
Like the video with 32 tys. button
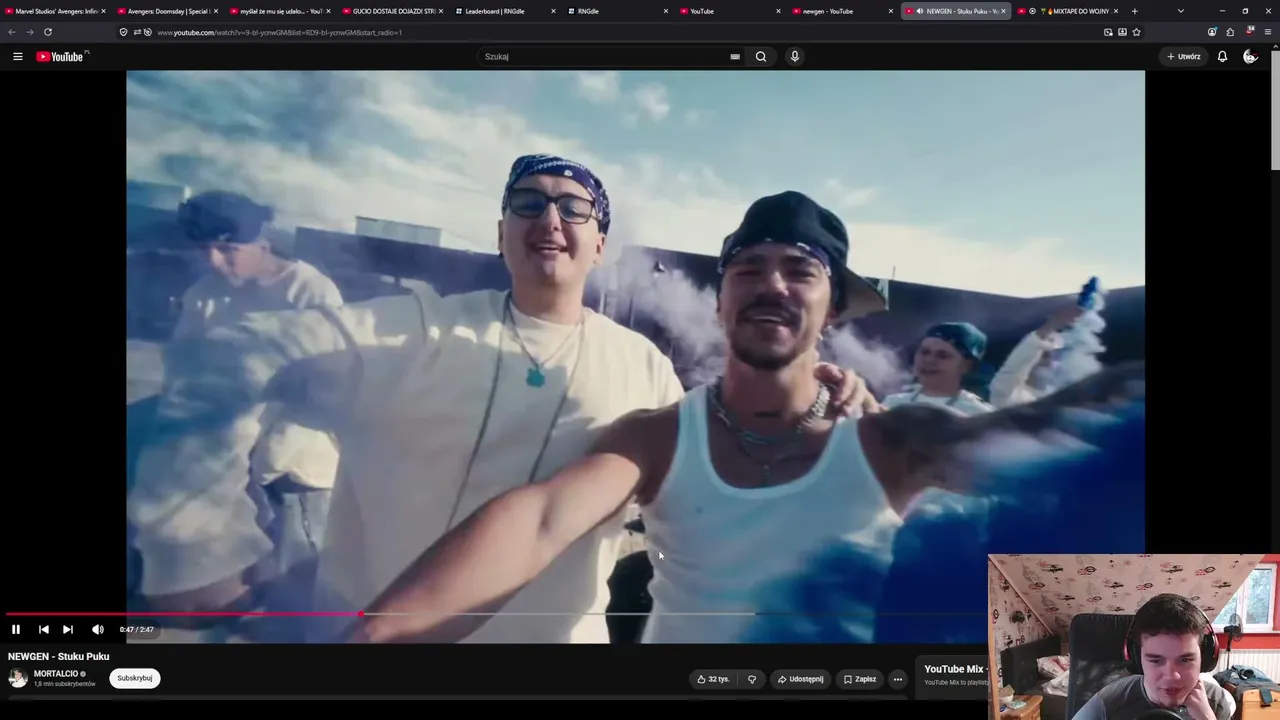tap(714, 679)
